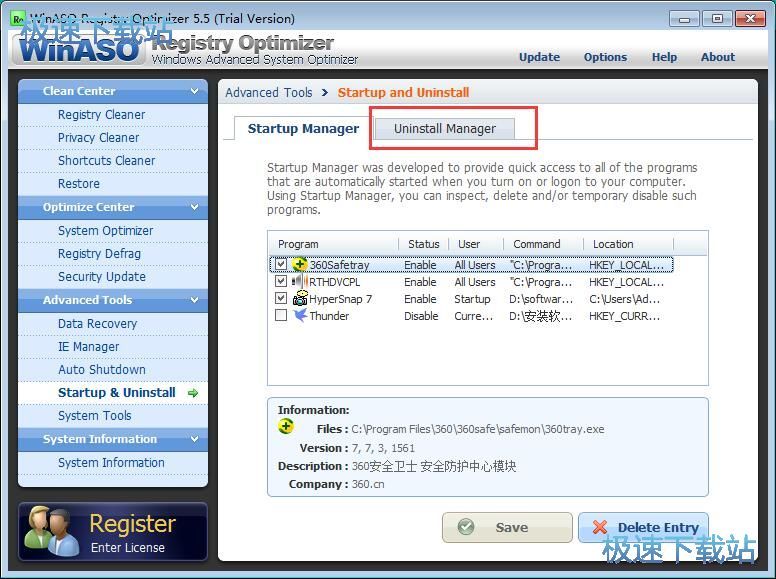
Task: Click the green arrow beside Startup & Uninstall
Action: (x=193, y=393)
